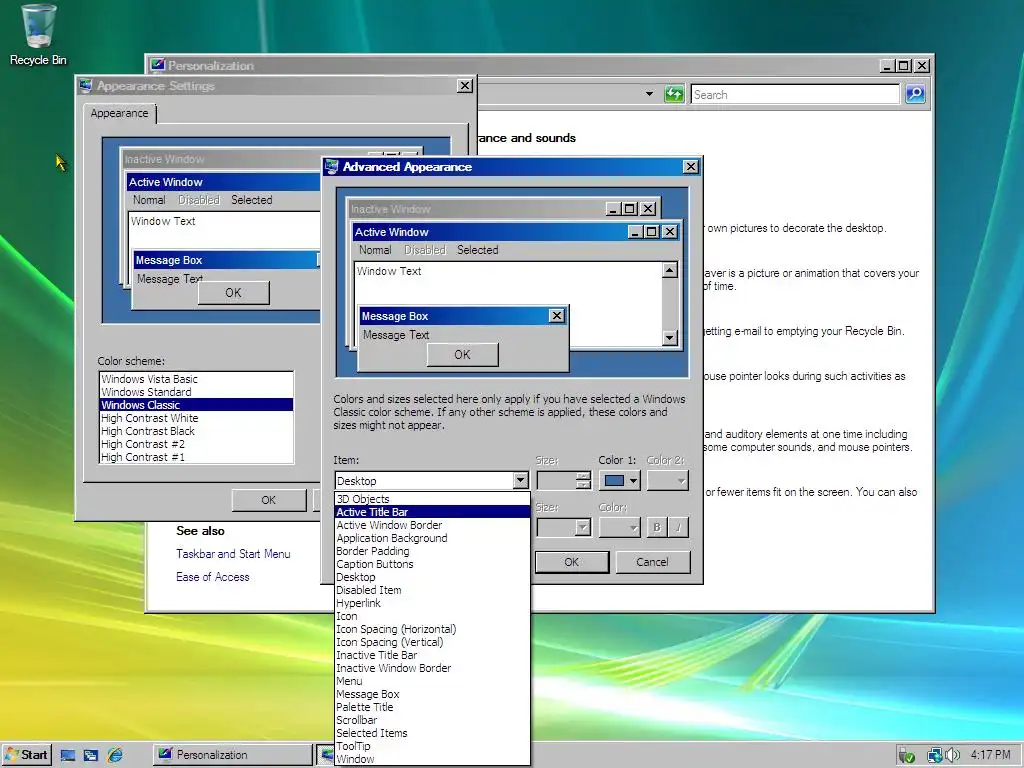Choose Desktop from the item list
The width and height of the screenshot is (1024, 768).
pyautogui.click(x=432, y=577)
